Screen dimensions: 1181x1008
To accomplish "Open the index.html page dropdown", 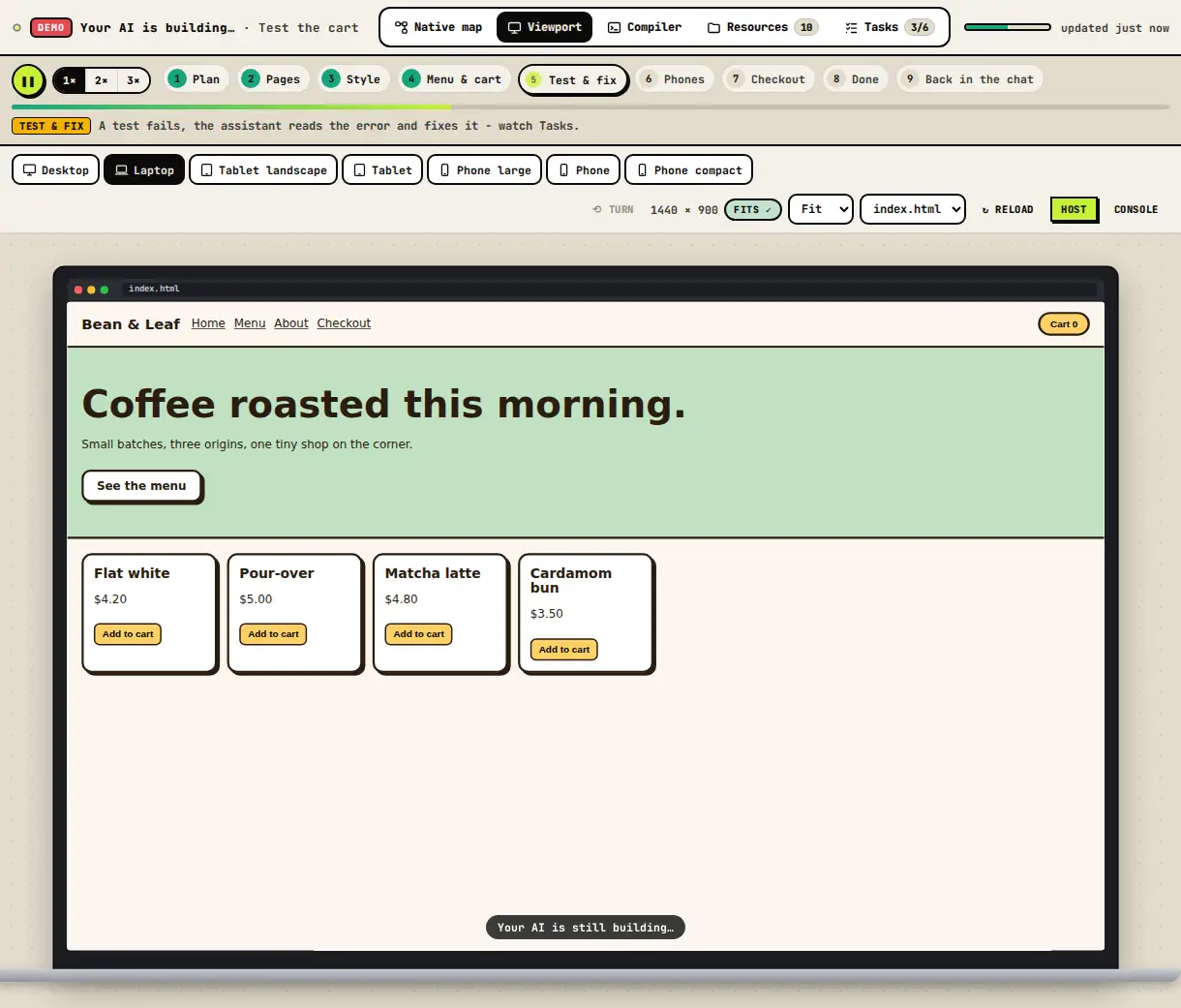I will 913,209.
